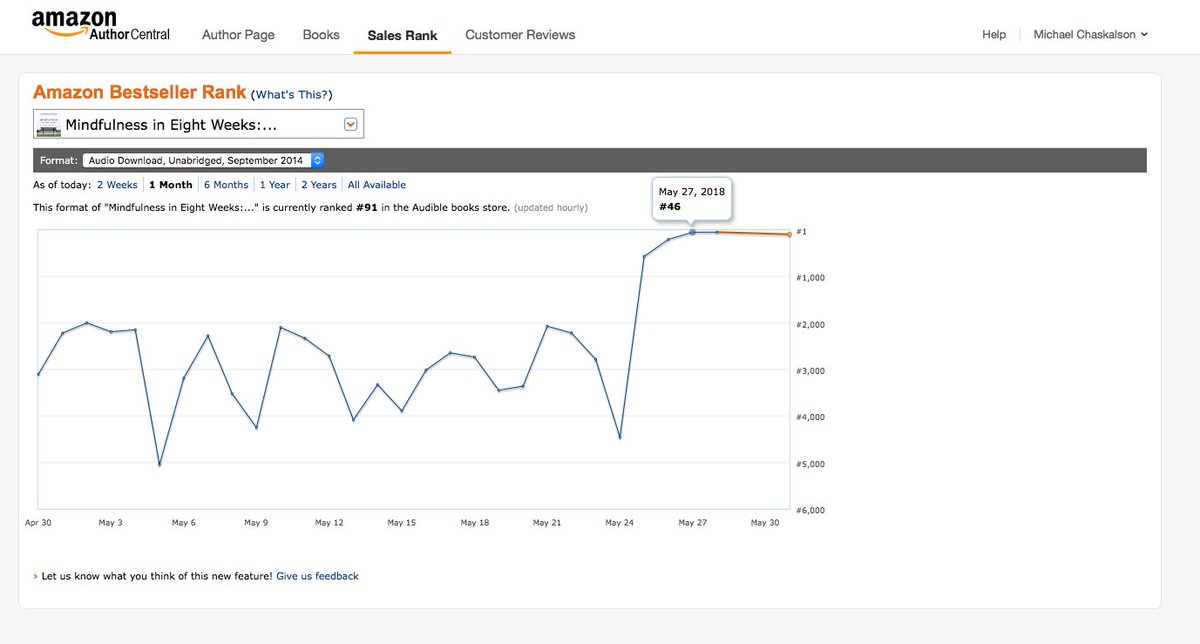Open the book selector dropdown arrow
The width and height of the screenshot is (1200, 644).
click(350, 124)
